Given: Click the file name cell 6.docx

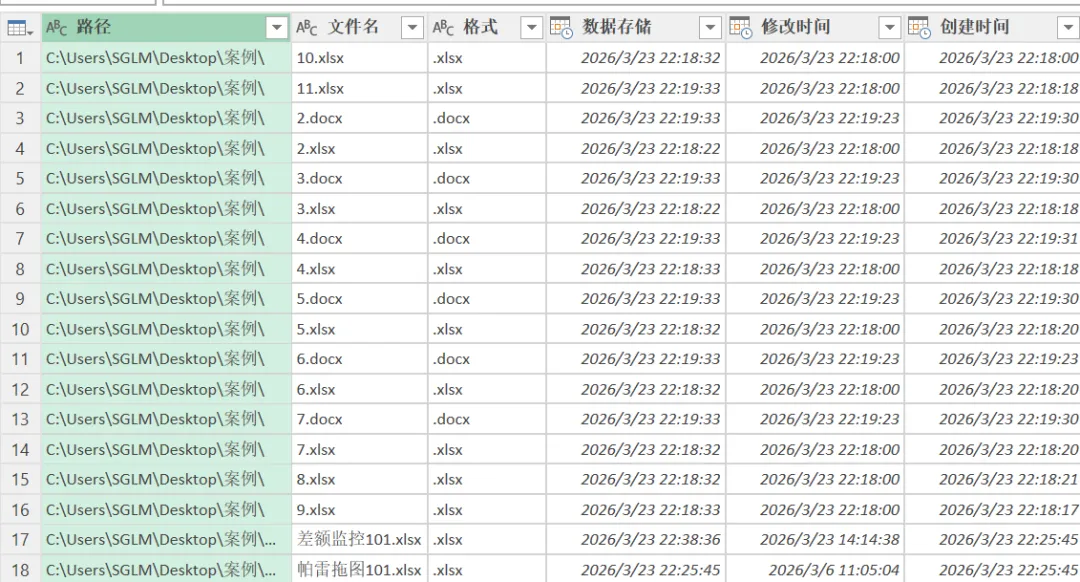Looking at the screenshot, I should coord(360,359).
